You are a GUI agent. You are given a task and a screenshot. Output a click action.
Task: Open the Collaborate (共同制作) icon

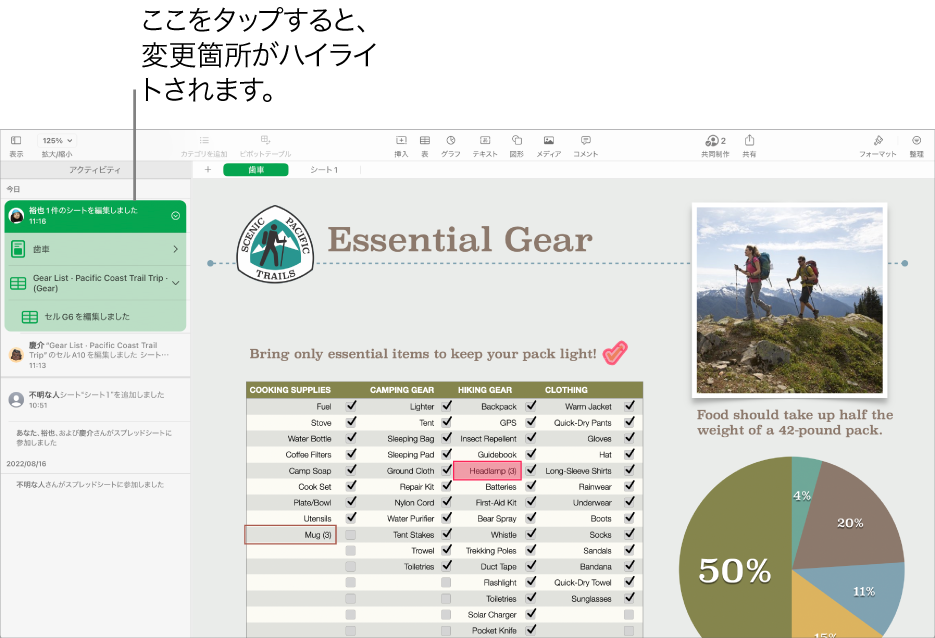(x=715, y=141)
